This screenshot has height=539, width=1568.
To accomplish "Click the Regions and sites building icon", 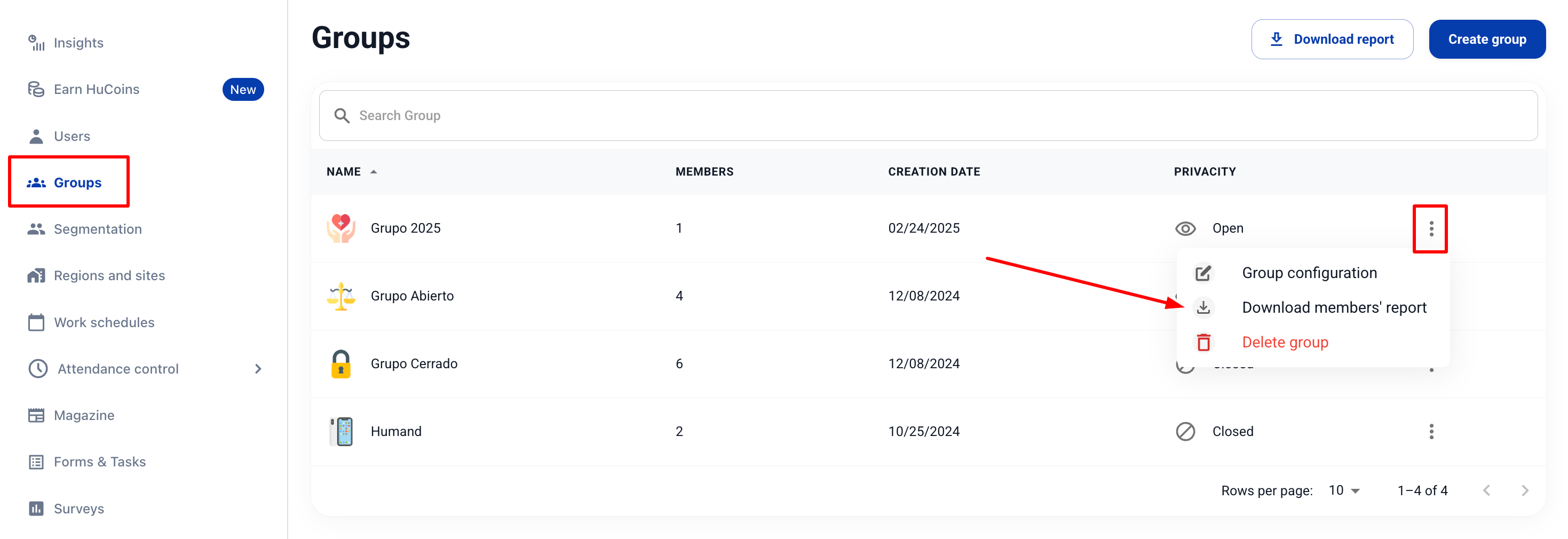I will point(36,275).
